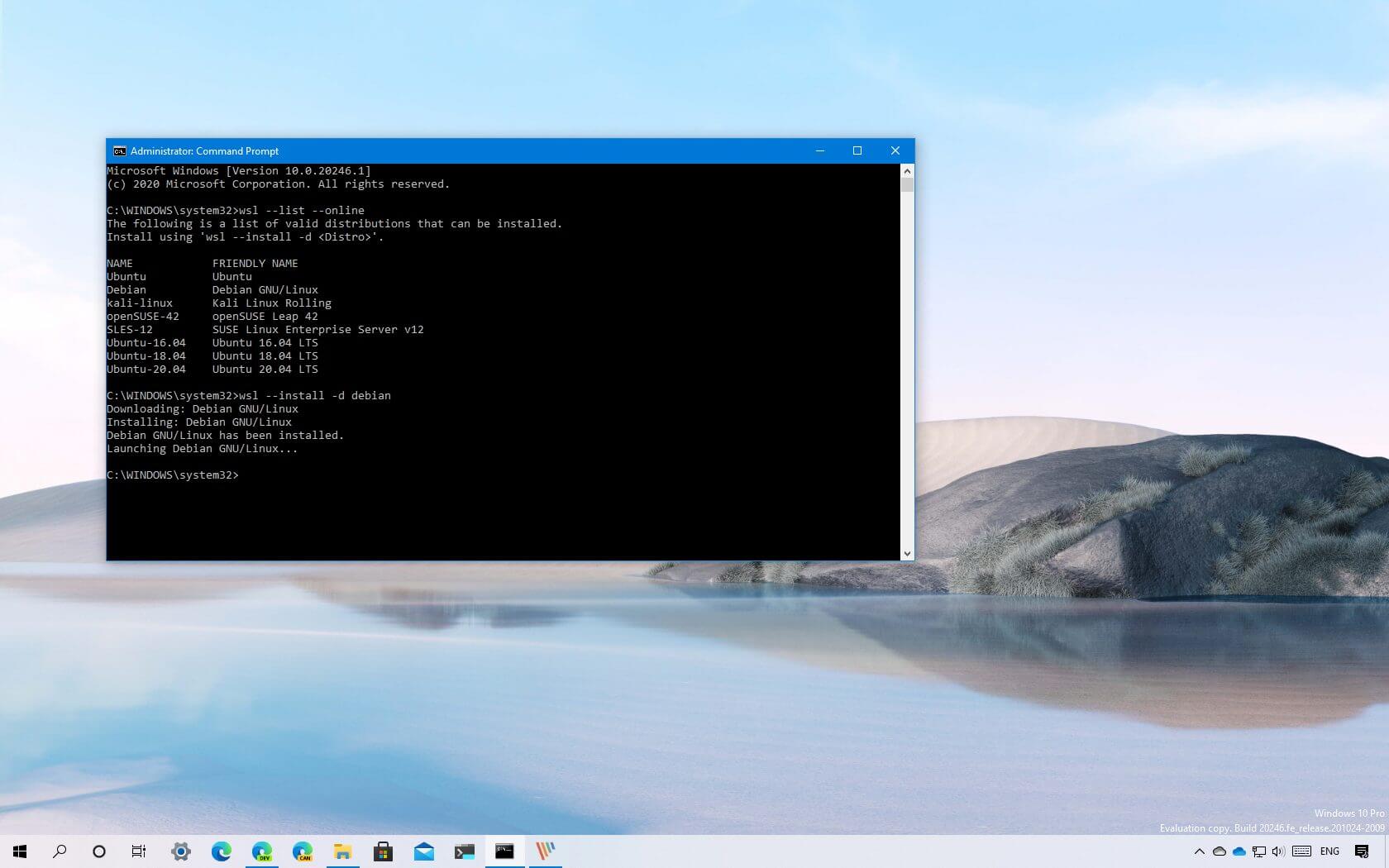1389x868 pixels.
Task: Activate Cortana from the taskbar
Action: [x=98, y=851]
